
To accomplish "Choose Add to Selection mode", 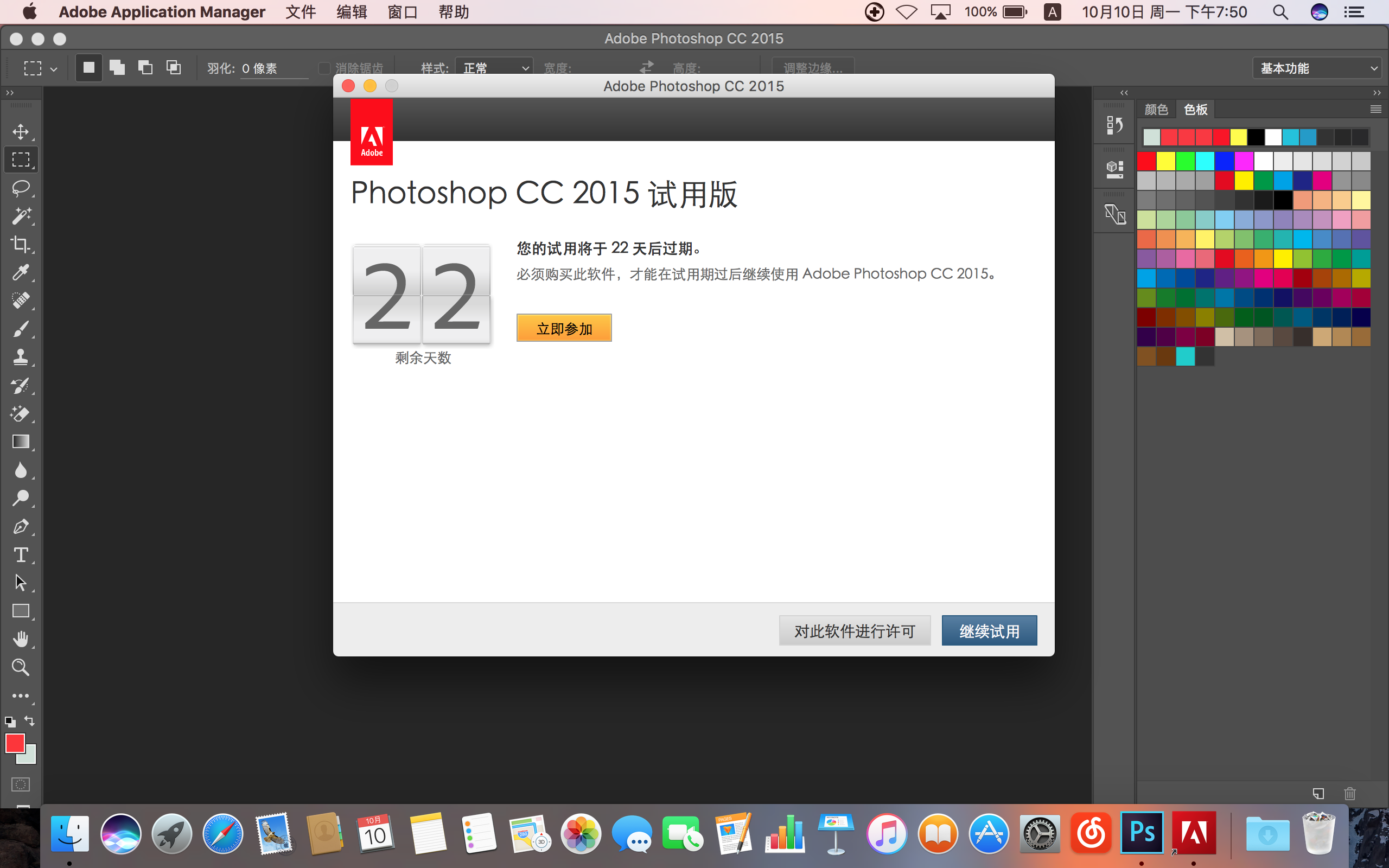I will click(x=117, y=68).
